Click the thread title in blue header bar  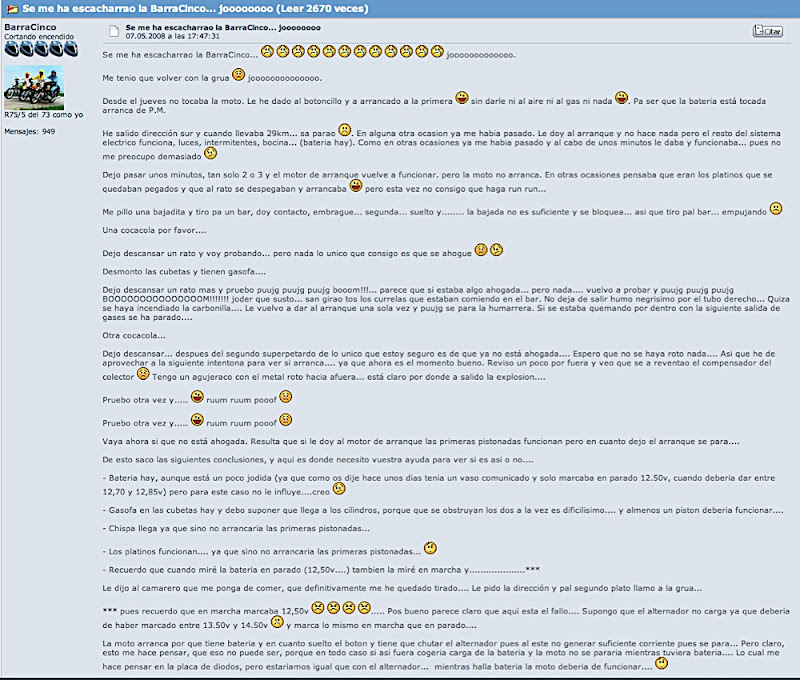(195, 9)
